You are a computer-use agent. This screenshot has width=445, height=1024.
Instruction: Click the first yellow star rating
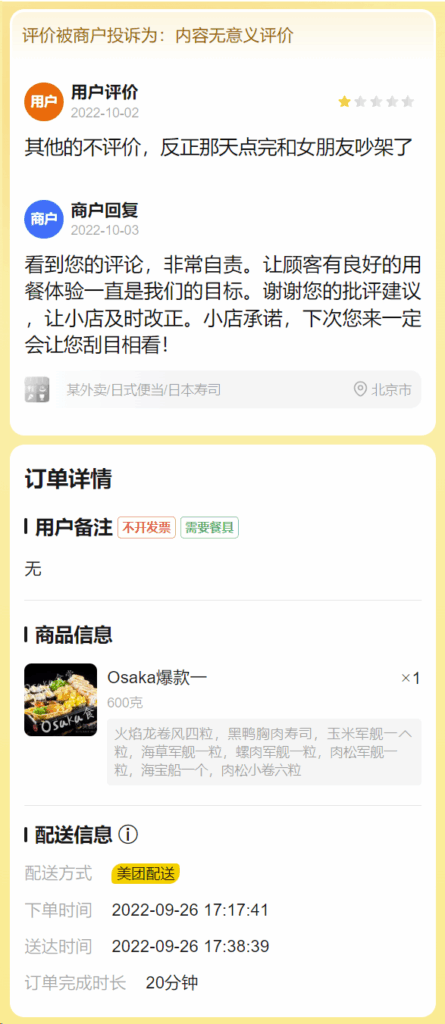(344, 101)
